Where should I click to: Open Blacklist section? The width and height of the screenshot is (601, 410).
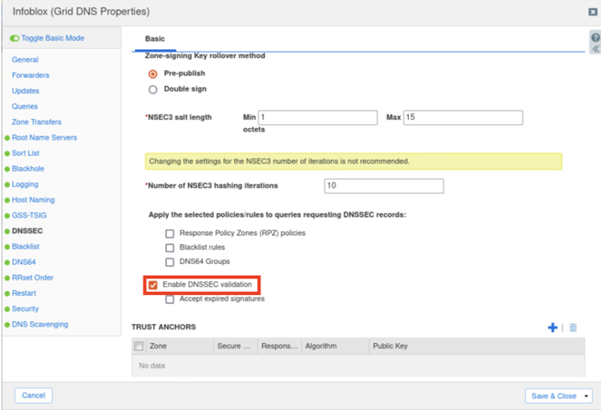click(x=25, y=247)
